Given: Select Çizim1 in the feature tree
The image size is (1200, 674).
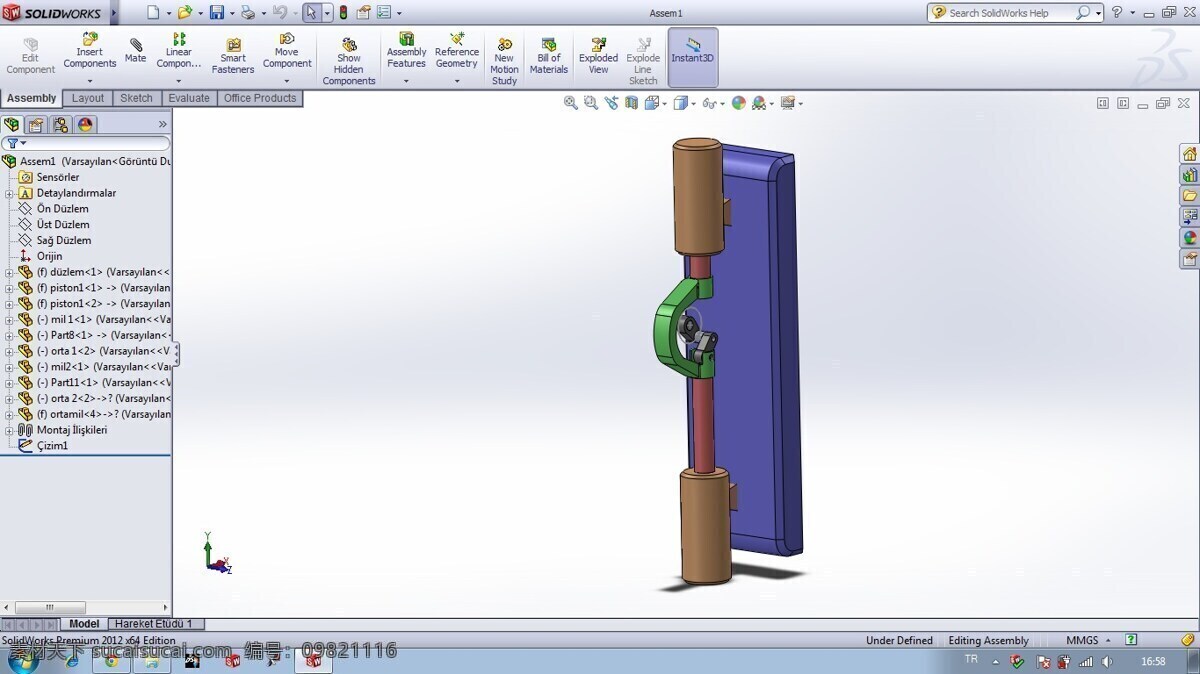Looking at the screenshot, I should pos(52,446).
